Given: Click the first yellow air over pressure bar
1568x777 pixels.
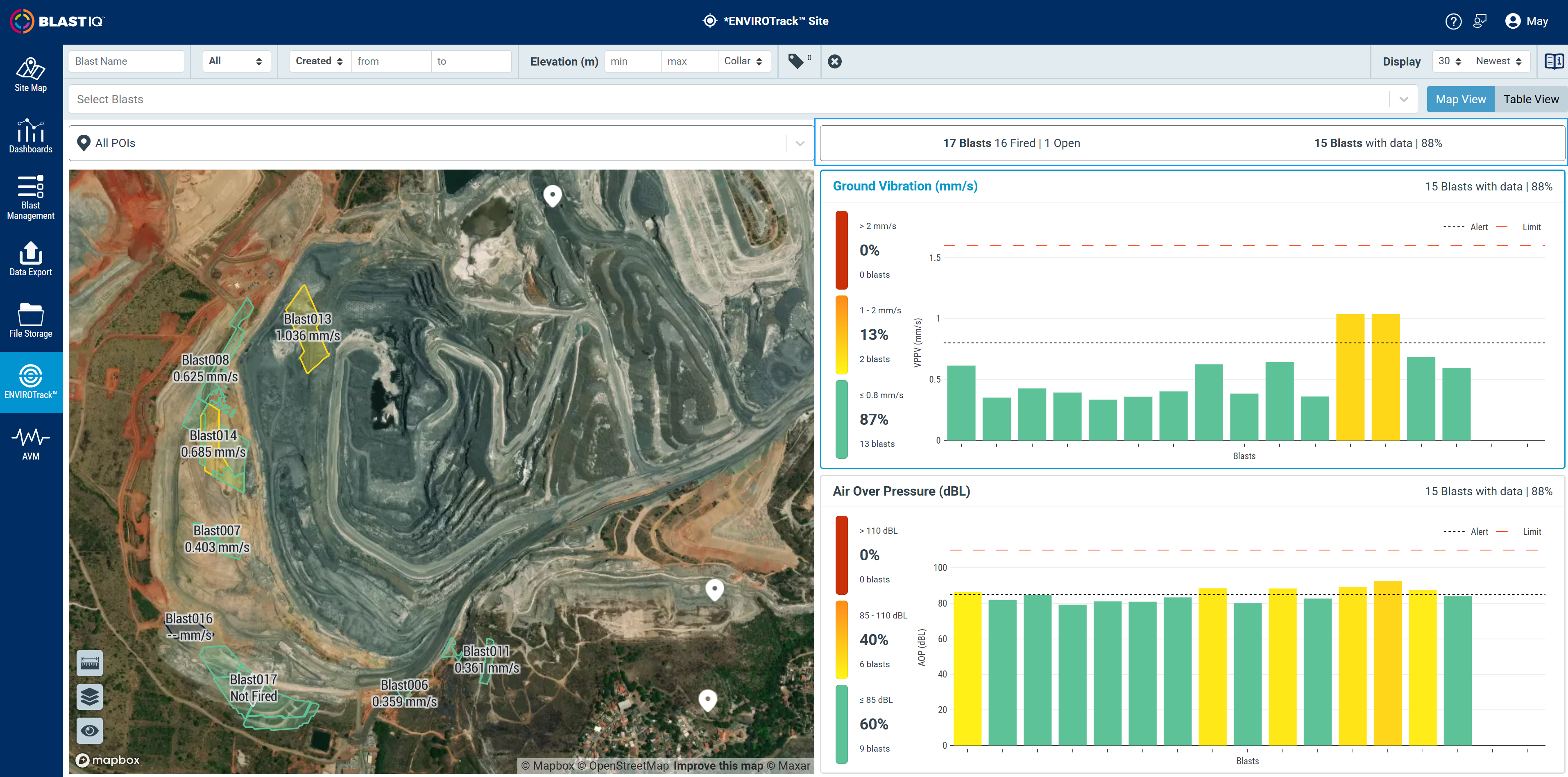Looking at the screenshot, I should point(967,669).
